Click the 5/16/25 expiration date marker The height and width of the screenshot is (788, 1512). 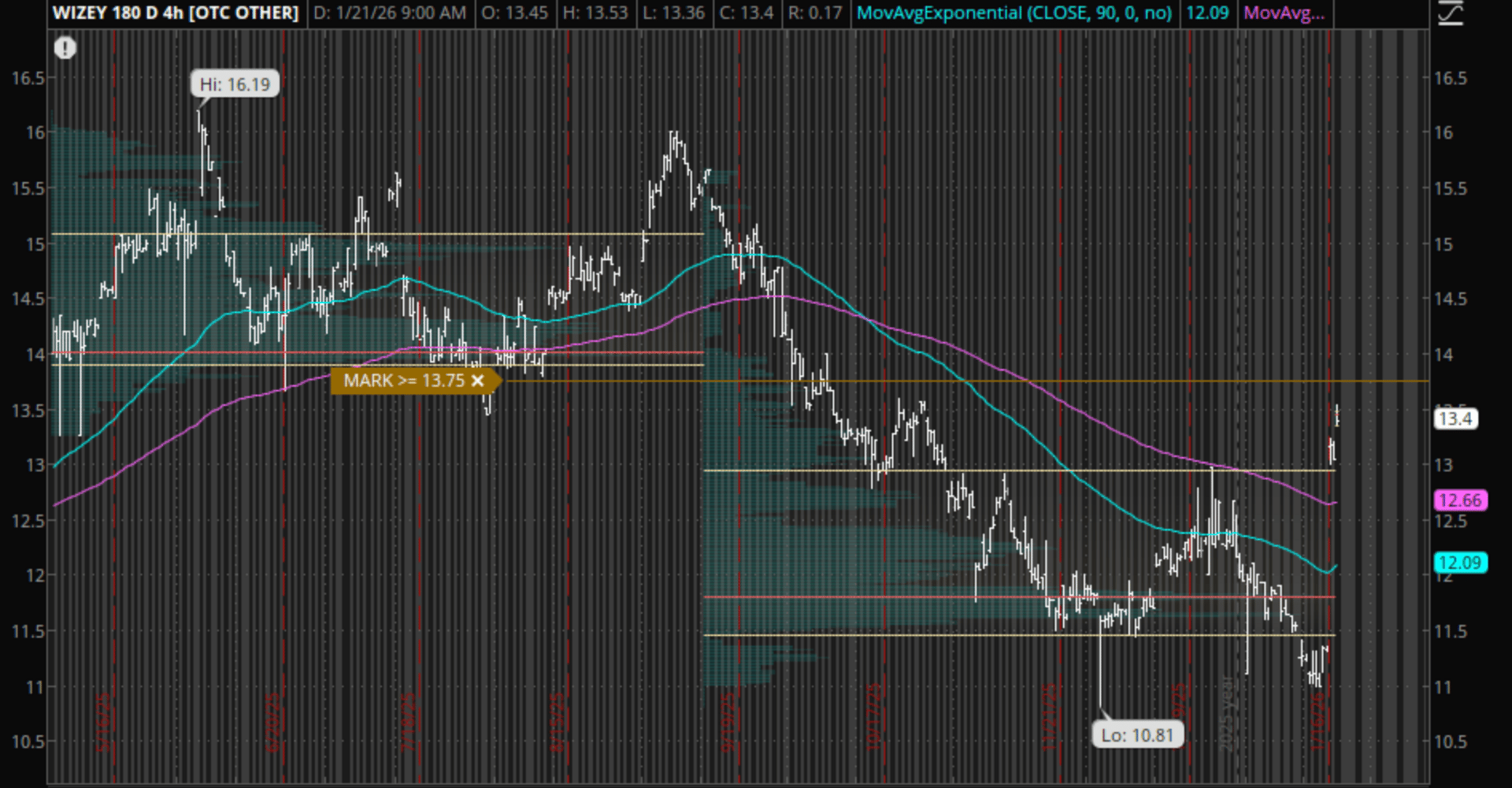pyautogui.click(x=104, y=723)
